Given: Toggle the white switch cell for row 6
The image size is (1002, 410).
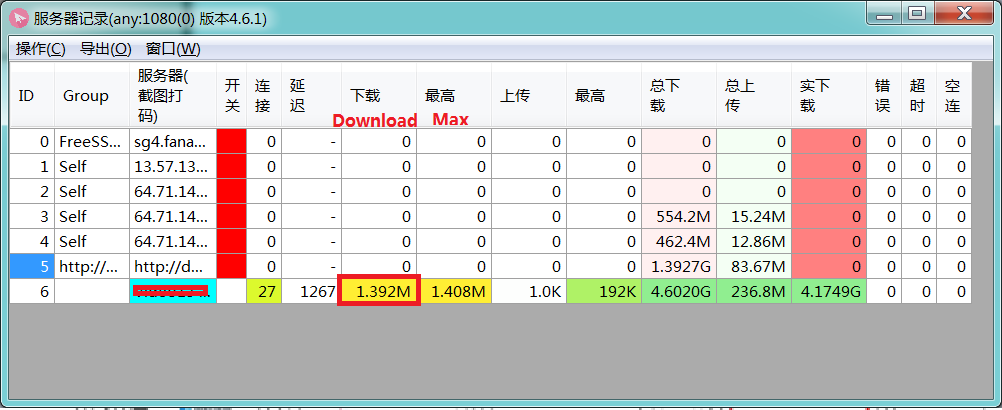Looking at the screenshot, I should coord(231,291).
